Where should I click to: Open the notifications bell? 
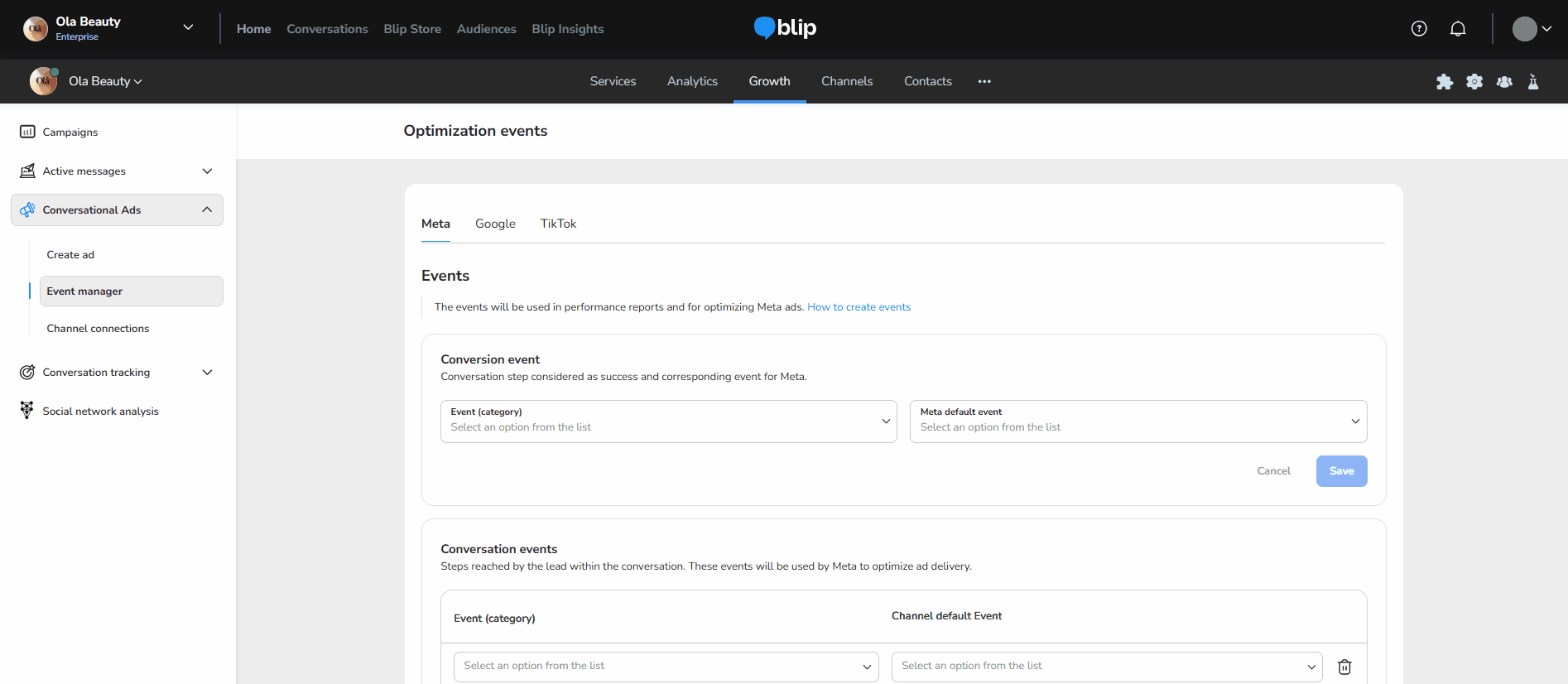[x=1458, y=29]
